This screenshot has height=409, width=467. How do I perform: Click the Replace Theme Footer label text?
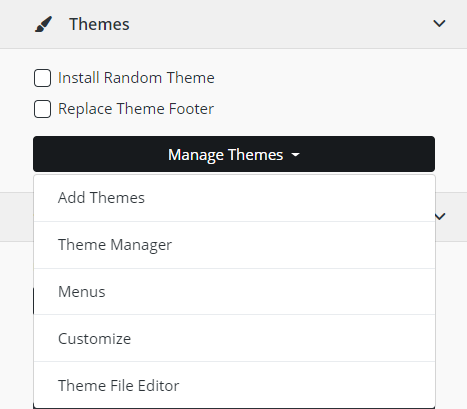(136, 109)
